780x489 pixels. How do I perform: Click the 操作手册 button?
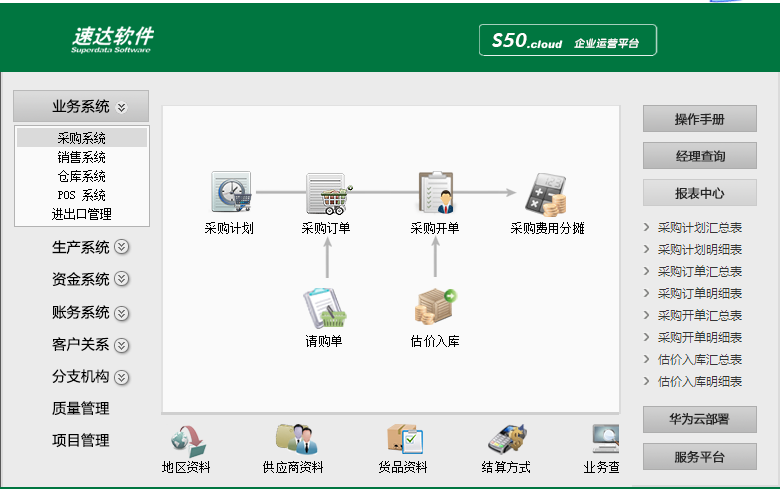coord(699,119)
